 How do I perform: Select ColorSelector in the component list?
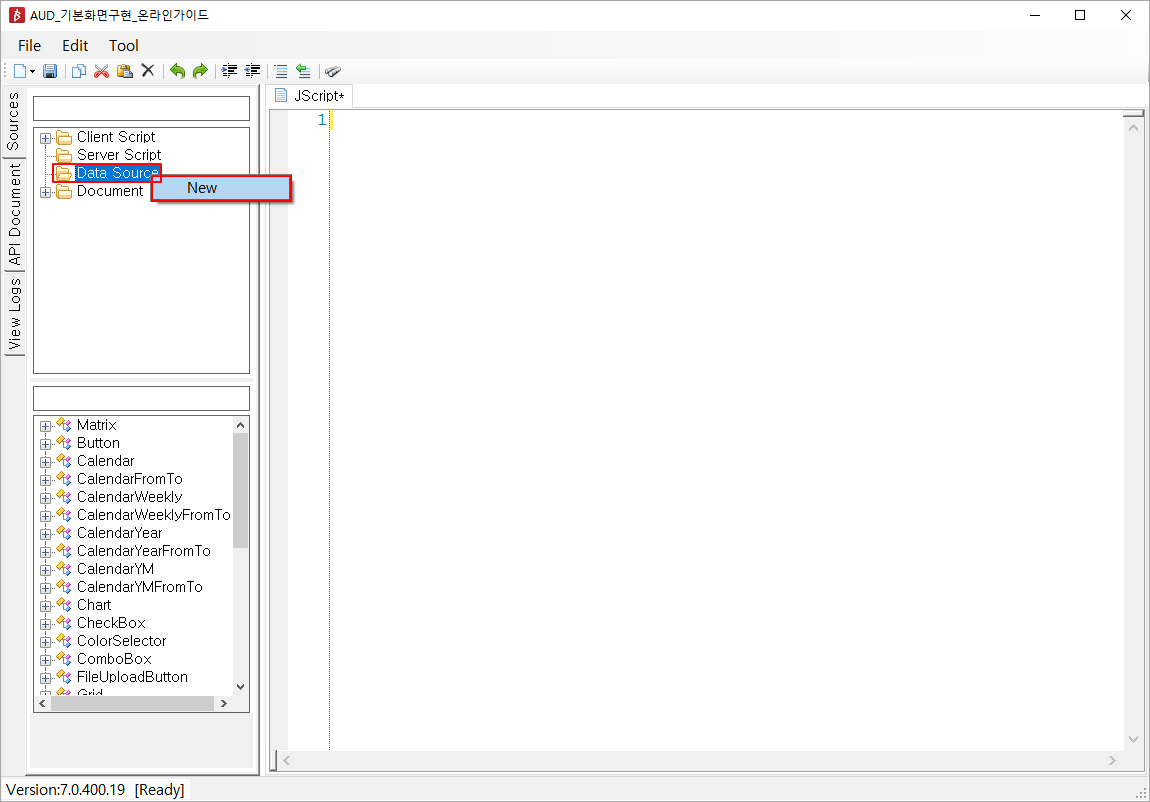[122, 641]
